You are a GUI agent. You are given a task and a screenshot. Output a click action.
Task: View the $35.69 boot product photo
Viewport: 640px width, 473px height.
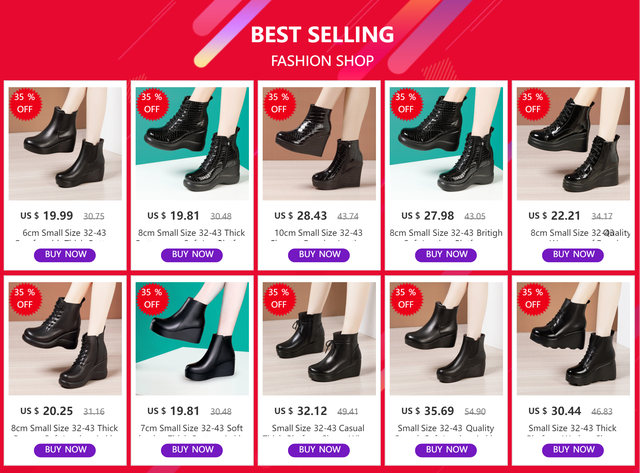point(447,339)
